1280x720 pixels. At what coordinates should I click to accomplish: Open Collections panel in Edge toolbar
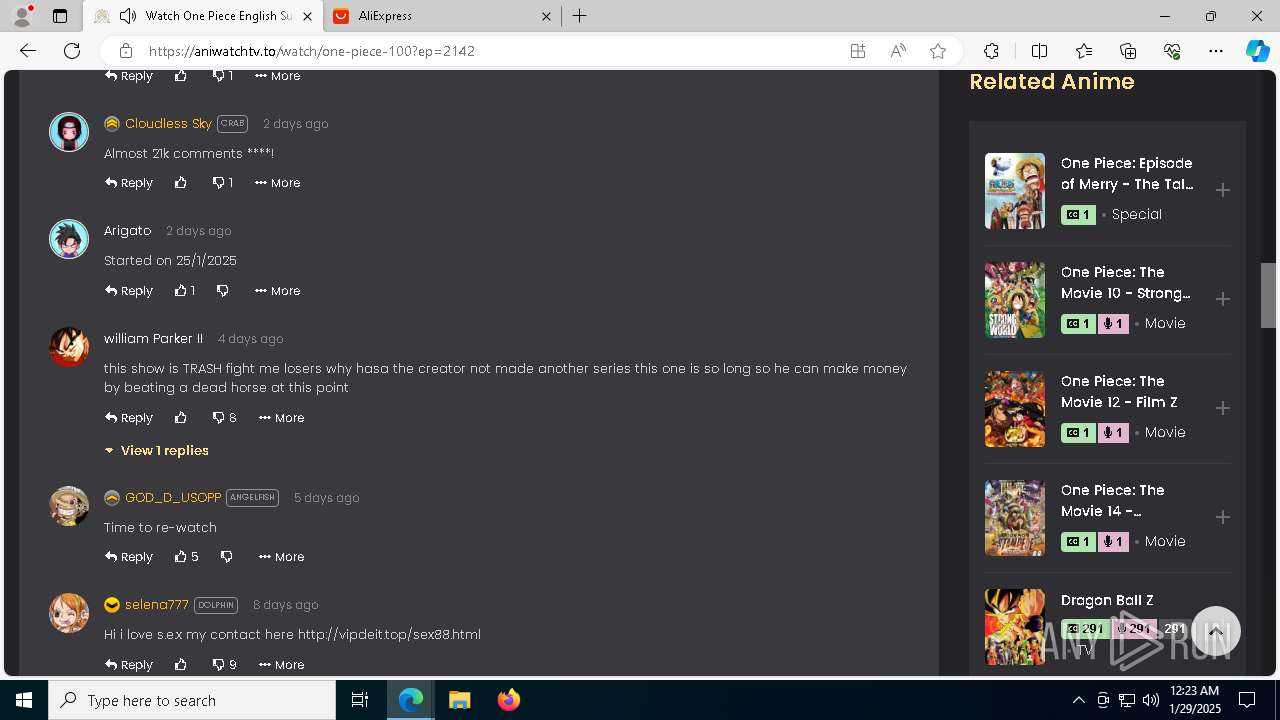[1128, 51]
